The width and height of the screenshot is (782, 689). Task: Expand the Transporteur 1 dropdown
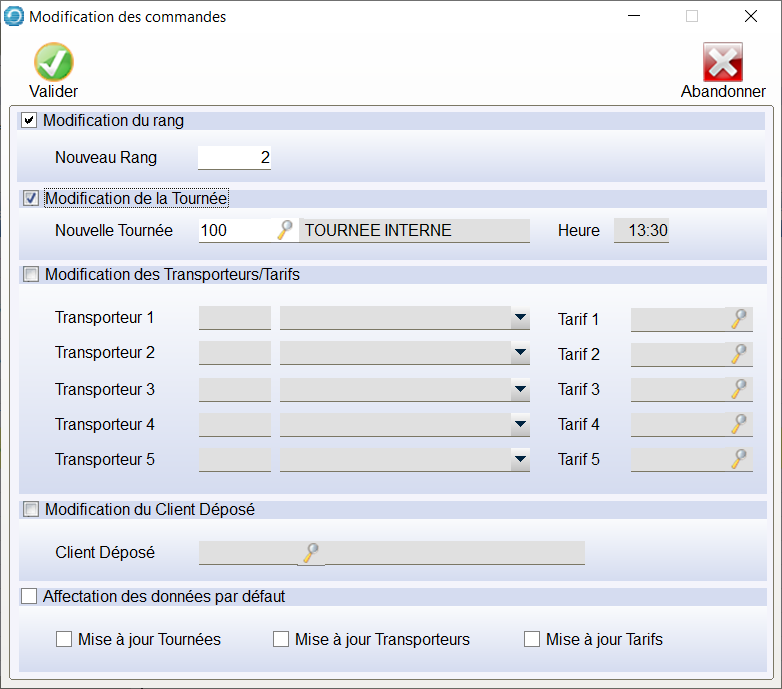point(520,319)
